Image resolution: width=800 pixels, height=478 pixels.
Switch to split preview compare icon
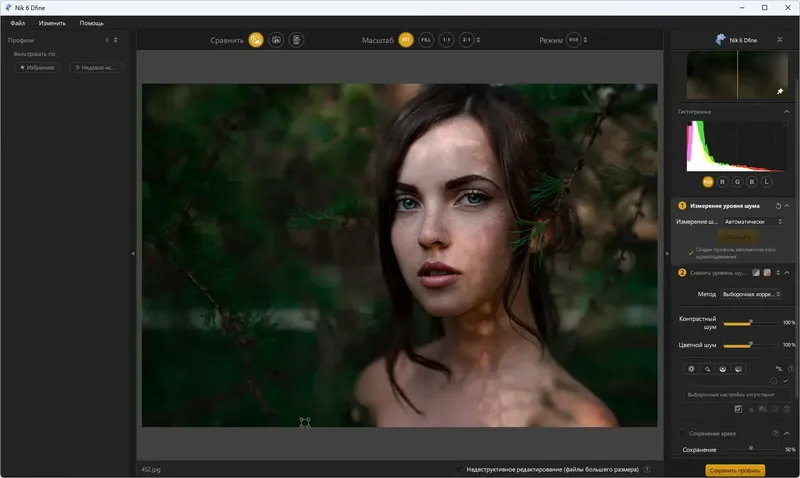click(x=276, y=40)
